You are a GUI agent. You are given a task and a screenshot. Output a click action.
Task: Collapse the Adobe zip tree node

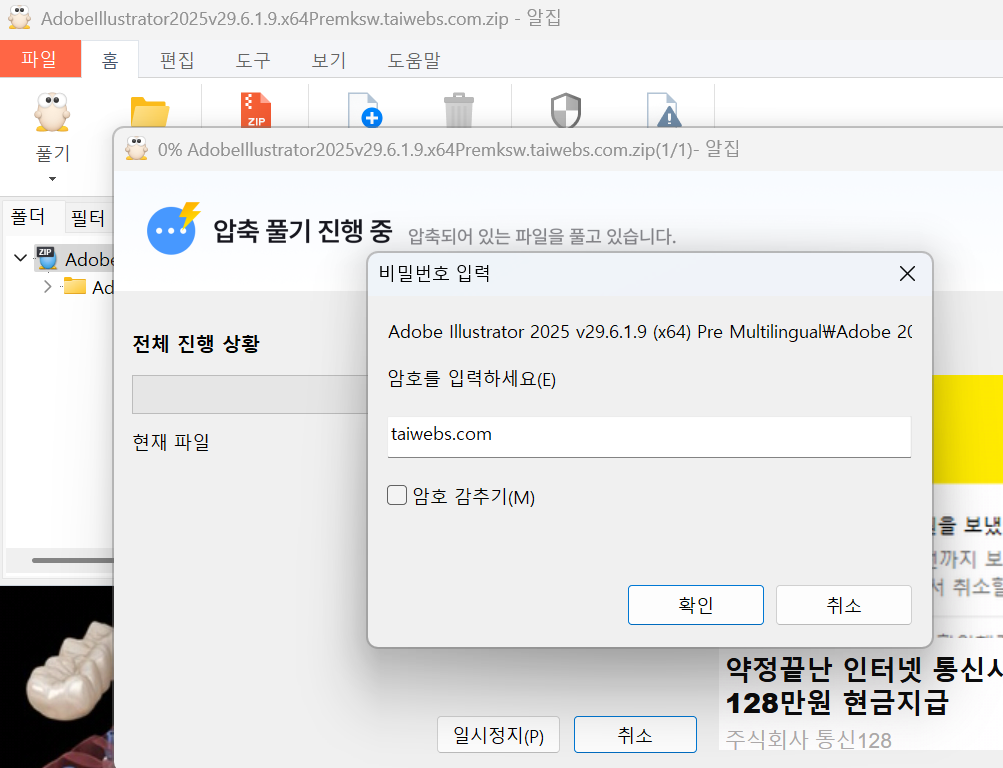[20, 258]
